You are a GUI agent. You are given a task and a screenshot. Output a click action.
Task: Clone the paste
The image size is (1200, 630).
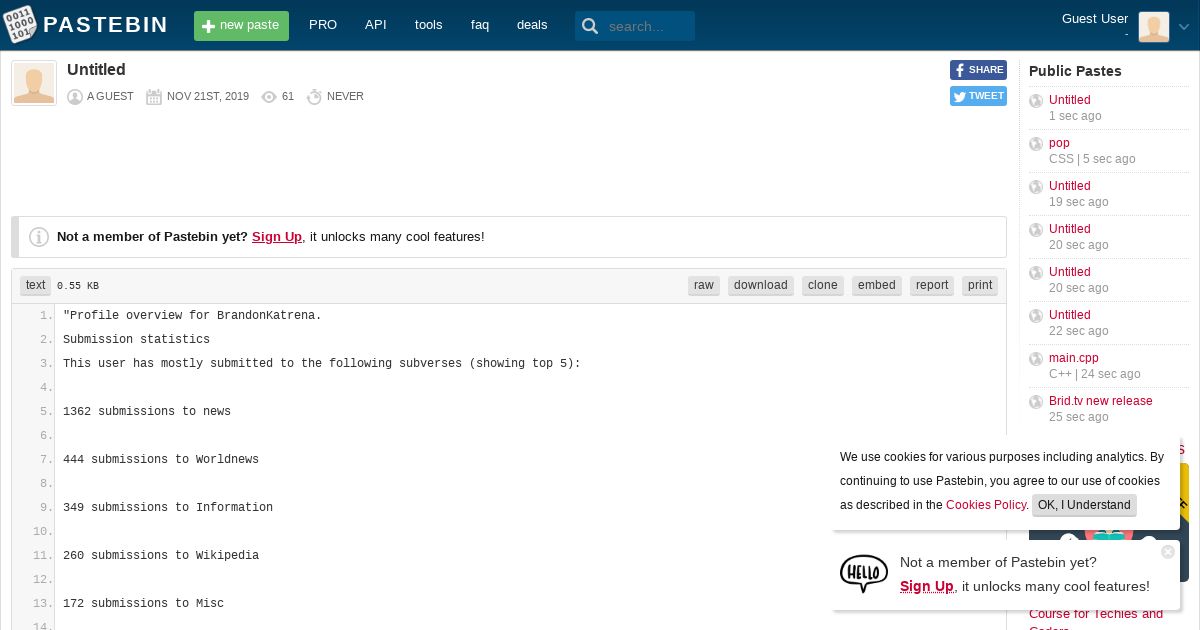click(x=823, y=285)
